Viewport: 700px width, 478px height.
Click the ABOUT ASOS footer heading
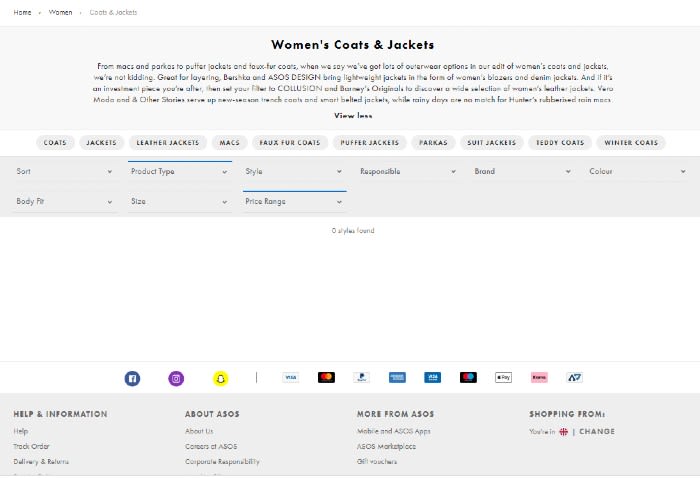[212, 414]
